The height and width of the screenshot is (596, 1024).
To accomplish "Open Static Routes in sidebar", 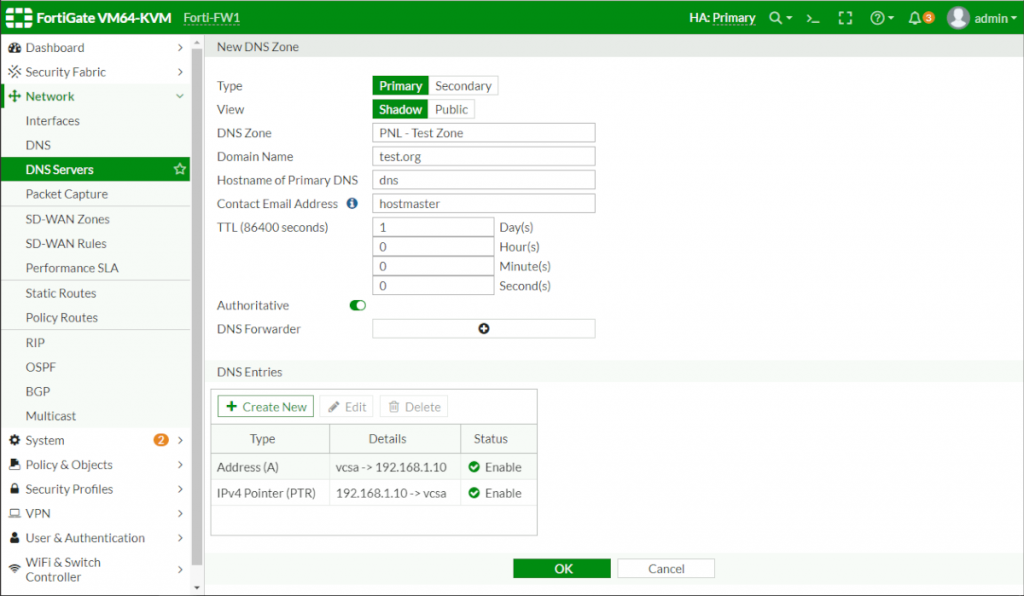I will (x=61, y=293).
